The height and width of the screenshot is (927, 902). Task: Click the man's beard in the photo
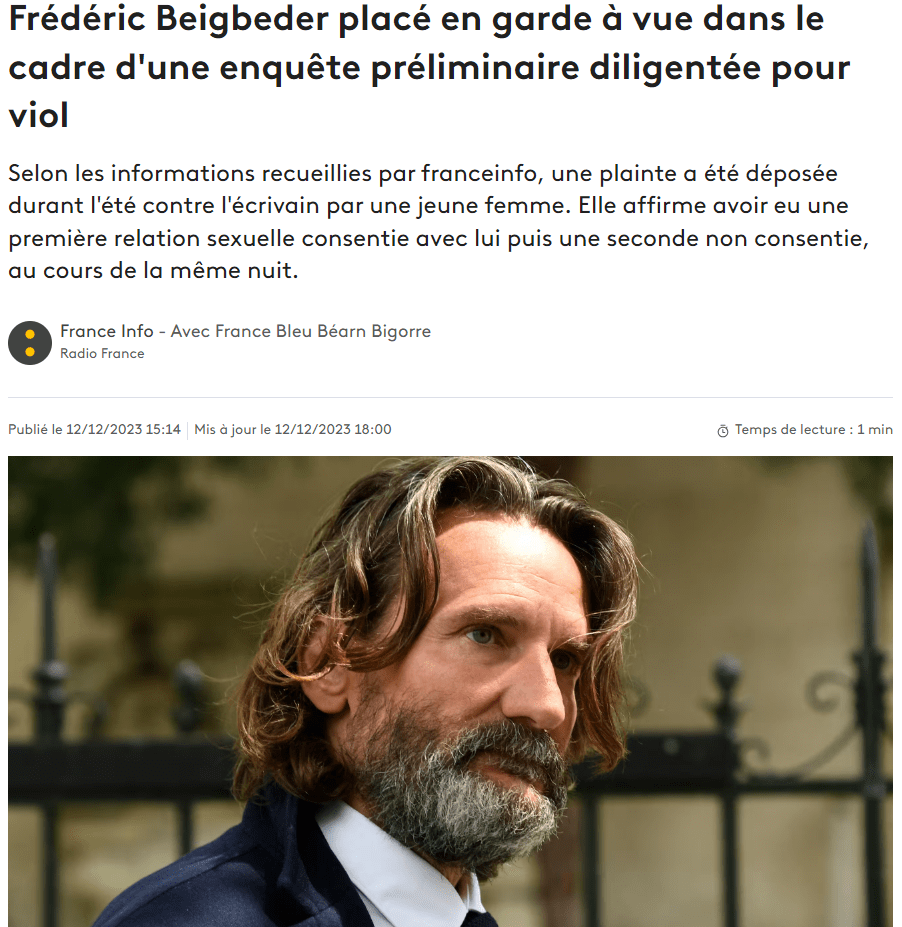(x=467, y=786)
